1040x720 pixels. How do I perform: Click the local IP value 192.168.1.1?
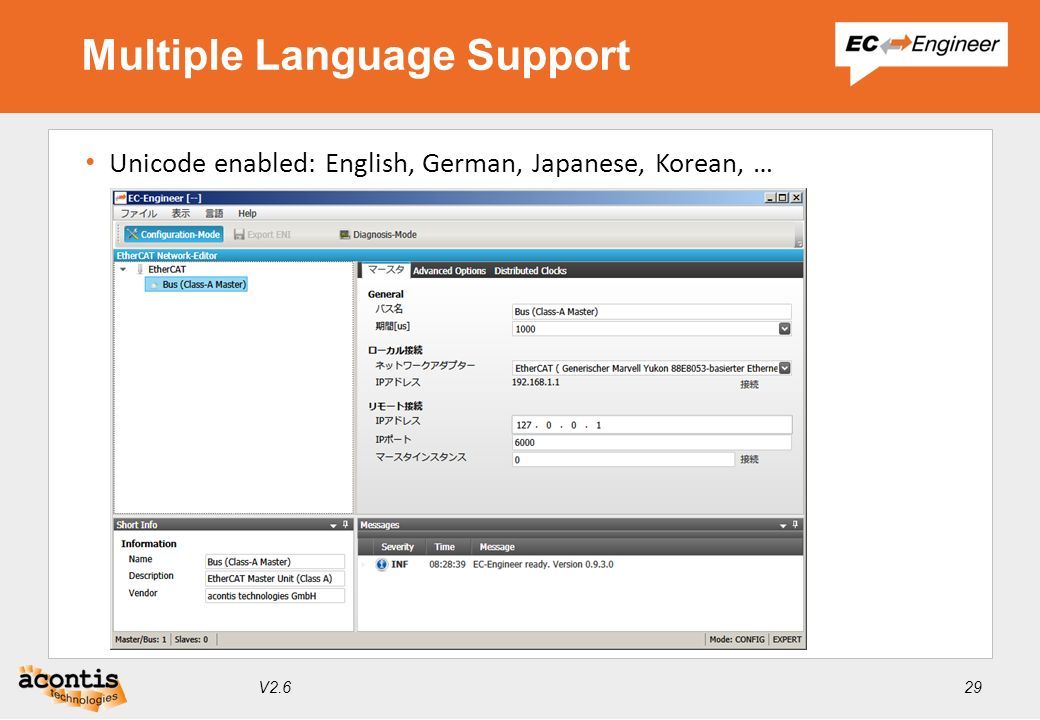[536, 382]
